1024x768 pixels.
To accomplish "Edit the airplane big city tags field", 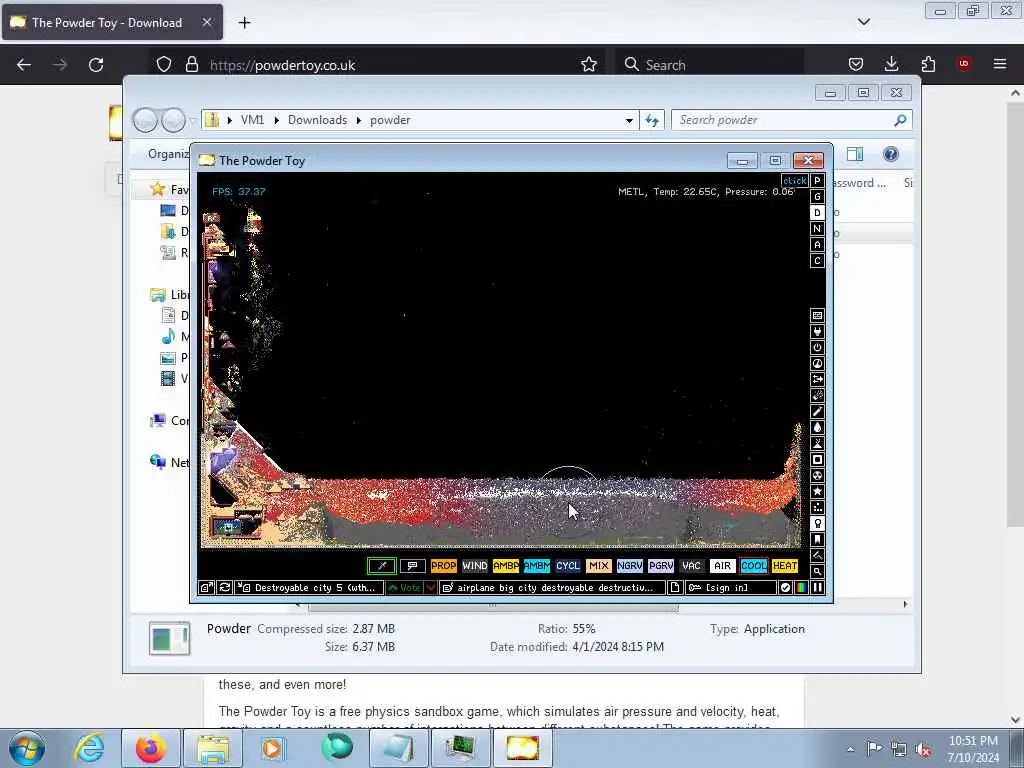I will (552, 588).
